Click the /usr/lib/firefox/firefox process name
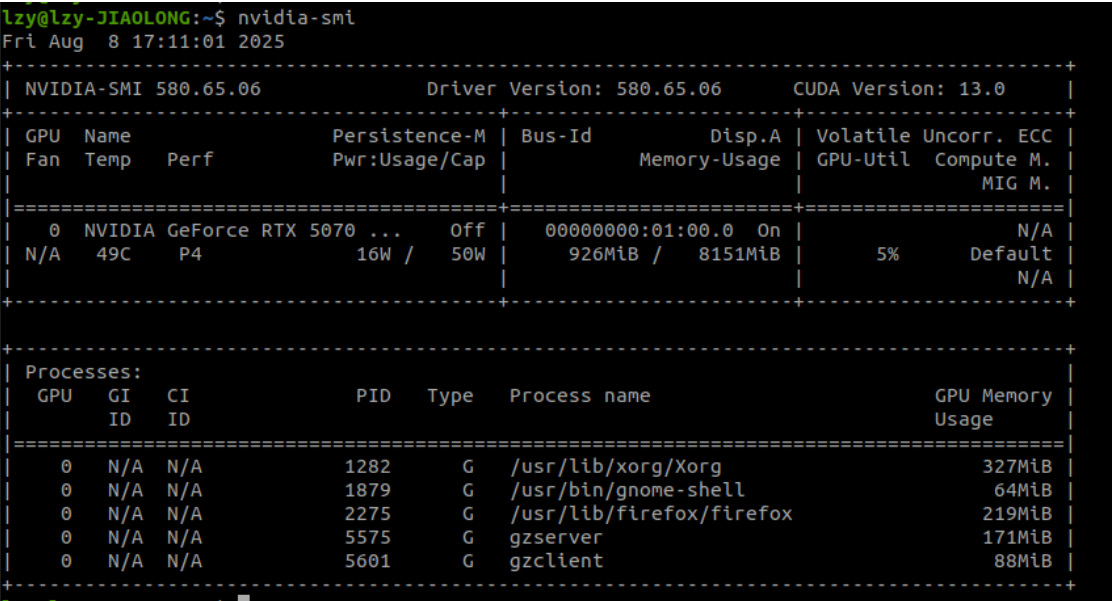This screenshot has height=601, width=1113. pyautogui.click(x=650, y=514)
